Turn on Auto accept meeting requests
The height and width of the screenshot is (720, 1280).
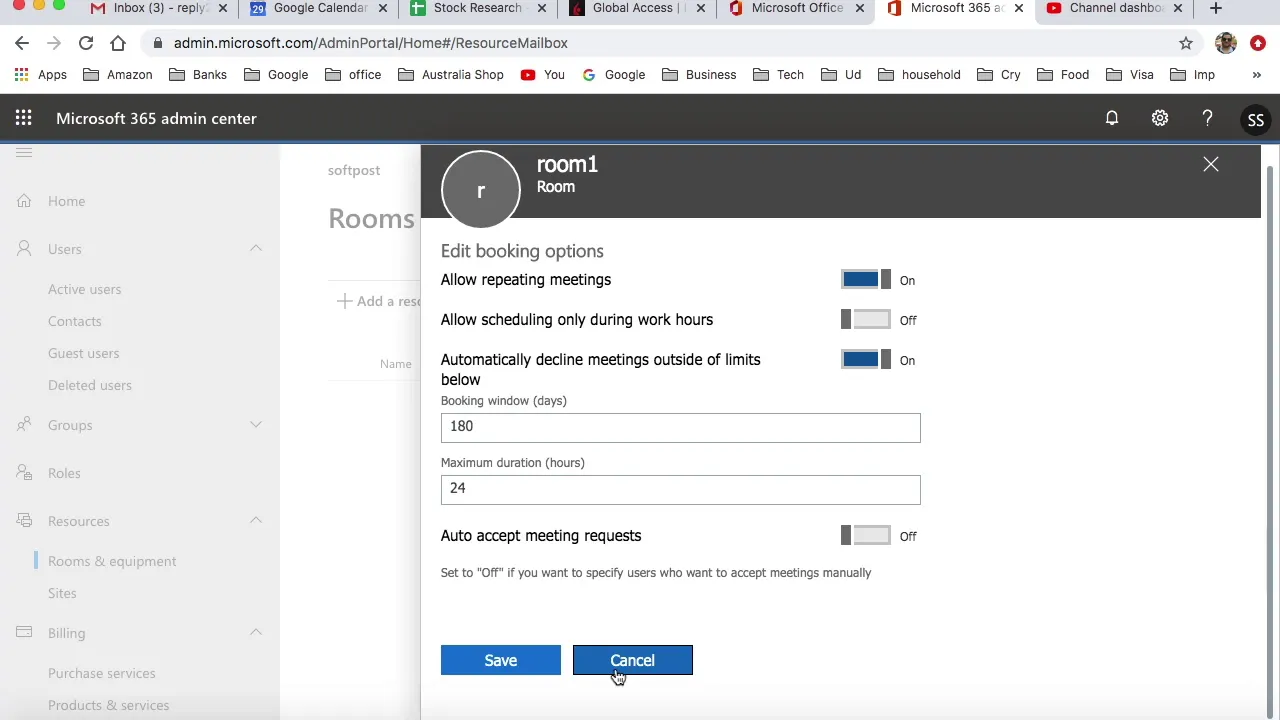(x=865, y=536)
